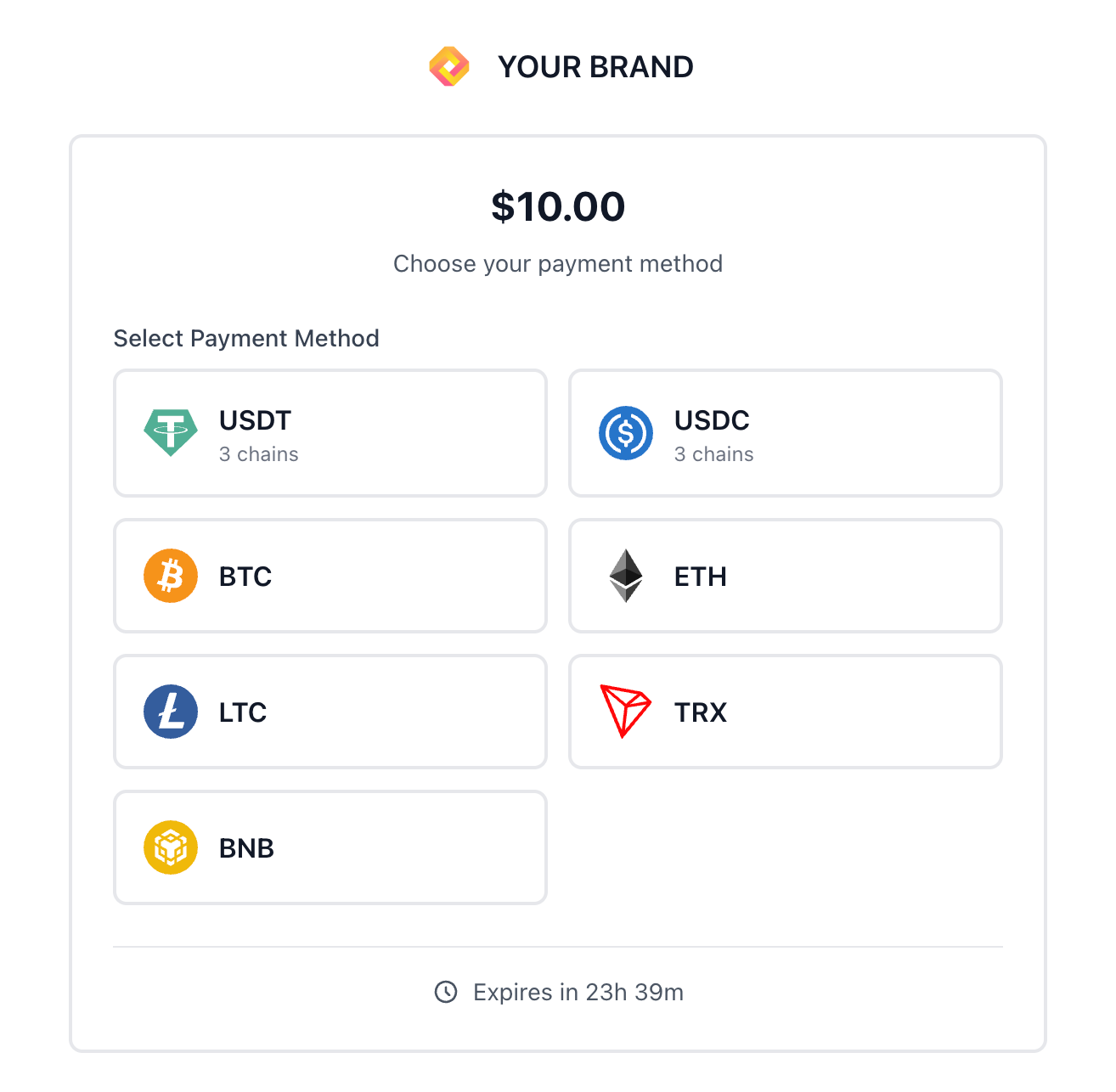Expand USDC's 3 chains selection
The height and width of the screenshot is (1092, 1116).
[713, 454]
